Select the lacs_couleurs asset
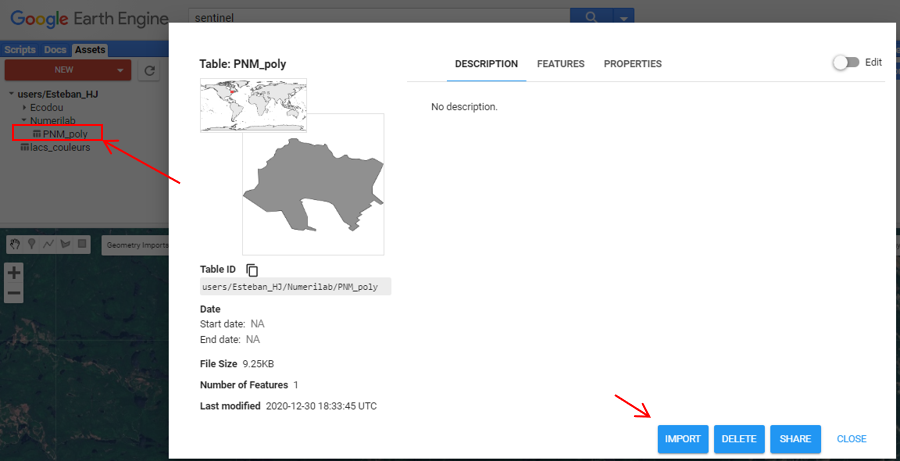The image size is (900, 461). (x=60, y=148)
